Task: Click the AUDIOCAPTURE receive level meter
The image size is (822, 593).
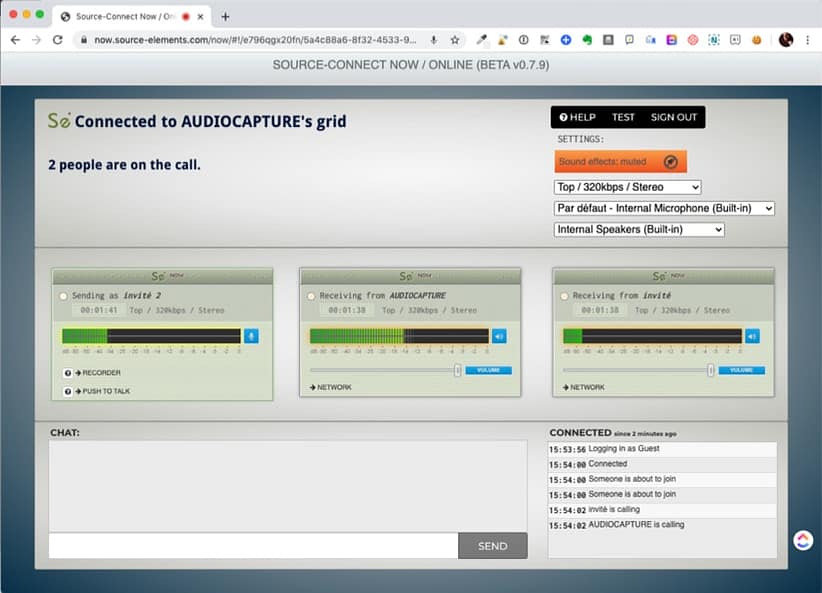Action: tap(399, 336)
